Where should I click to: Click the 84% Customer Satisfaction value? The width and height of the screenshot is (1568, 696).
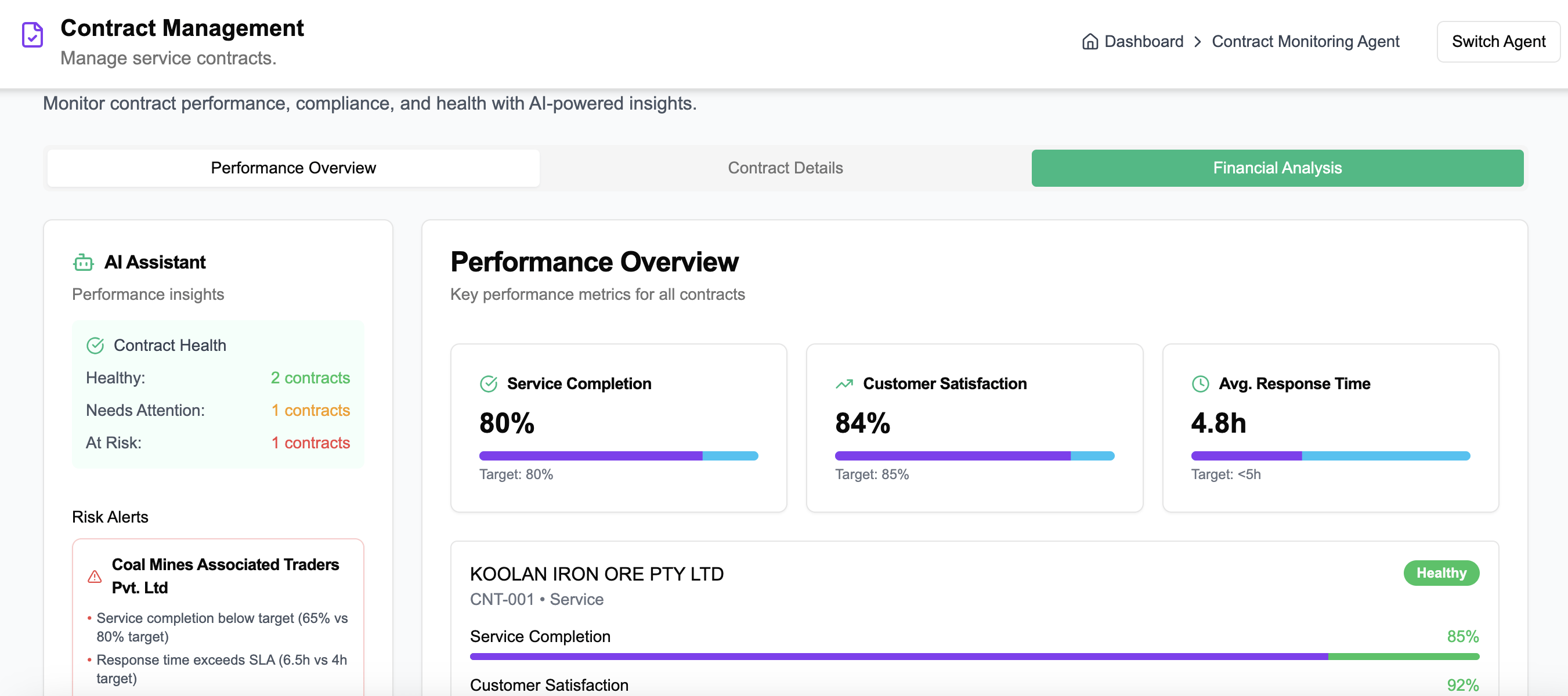click(x=862, y=423)
